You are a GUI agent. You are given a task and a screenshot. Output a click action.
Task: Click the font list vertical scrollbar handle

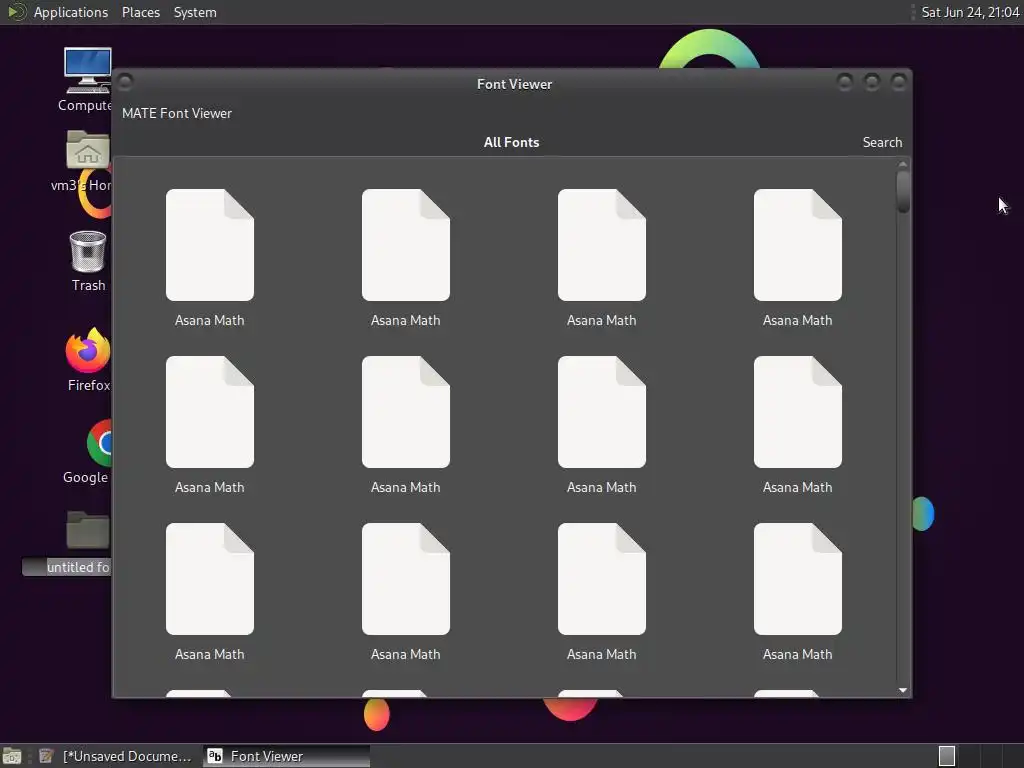pyautogui.click(x=903, y=191)
